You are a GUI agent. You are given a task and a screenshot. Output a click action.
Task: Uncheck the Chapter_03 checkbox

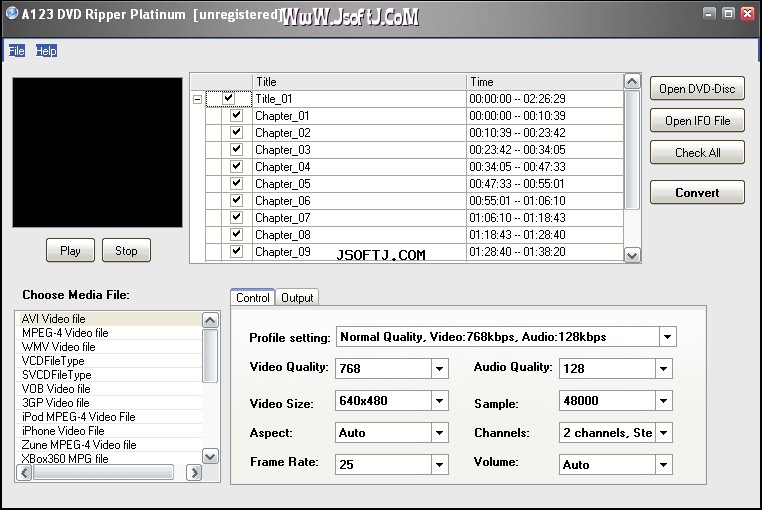tap(236, 149)
